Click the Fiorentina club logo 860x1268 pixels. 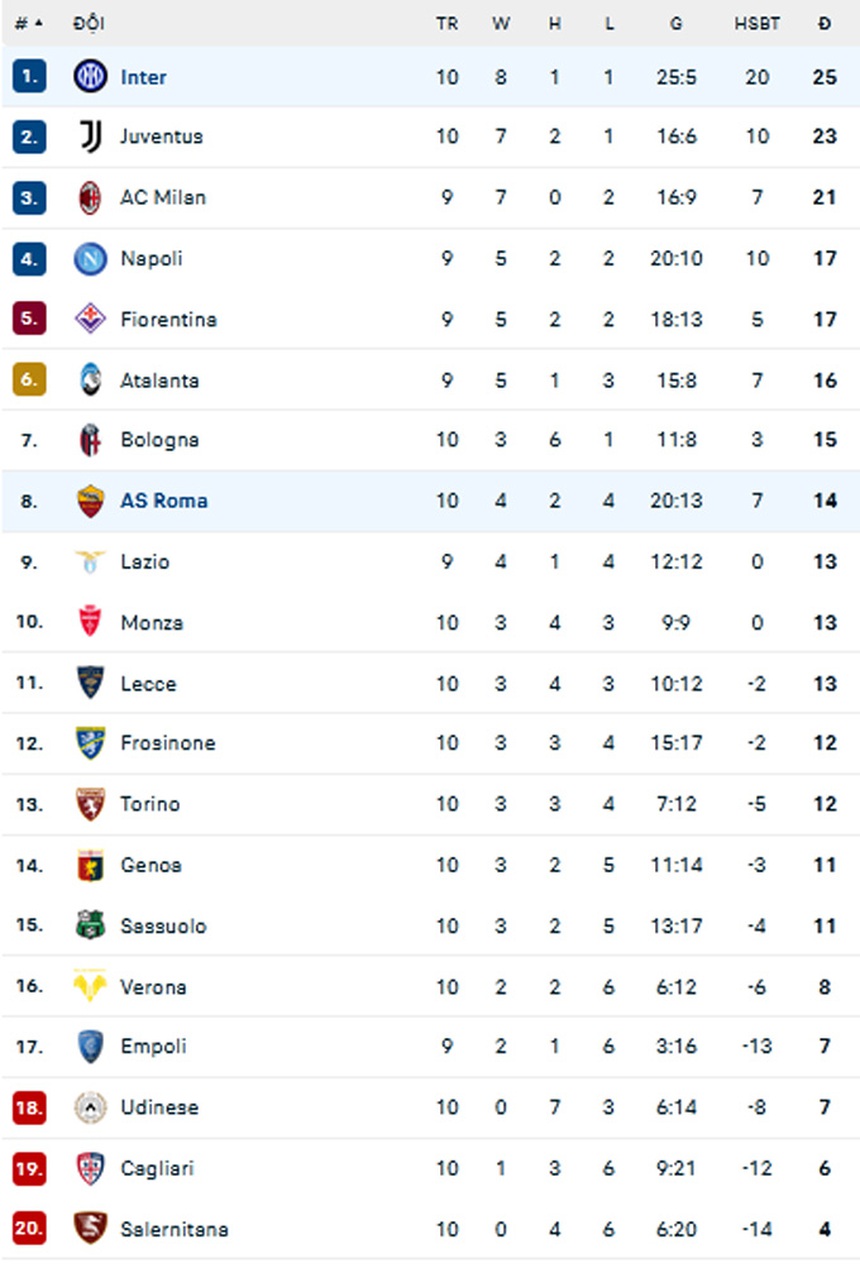[x=90, y=319]
